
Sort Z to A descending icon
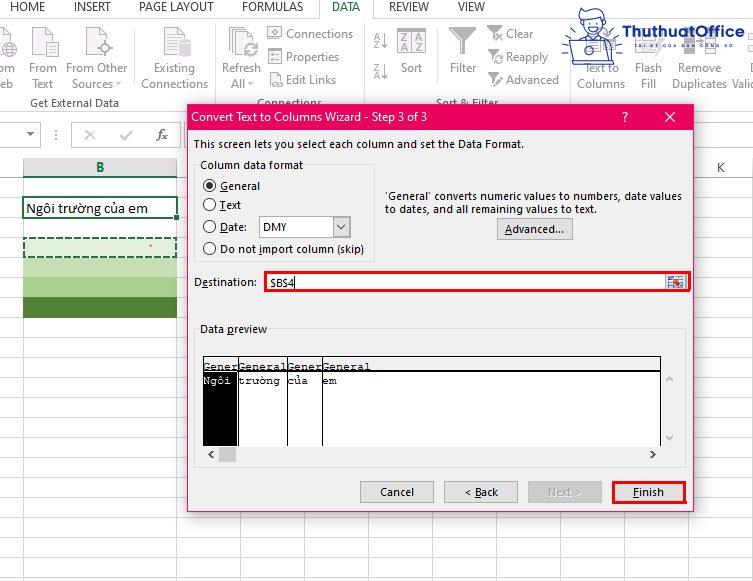coord(380,71)
